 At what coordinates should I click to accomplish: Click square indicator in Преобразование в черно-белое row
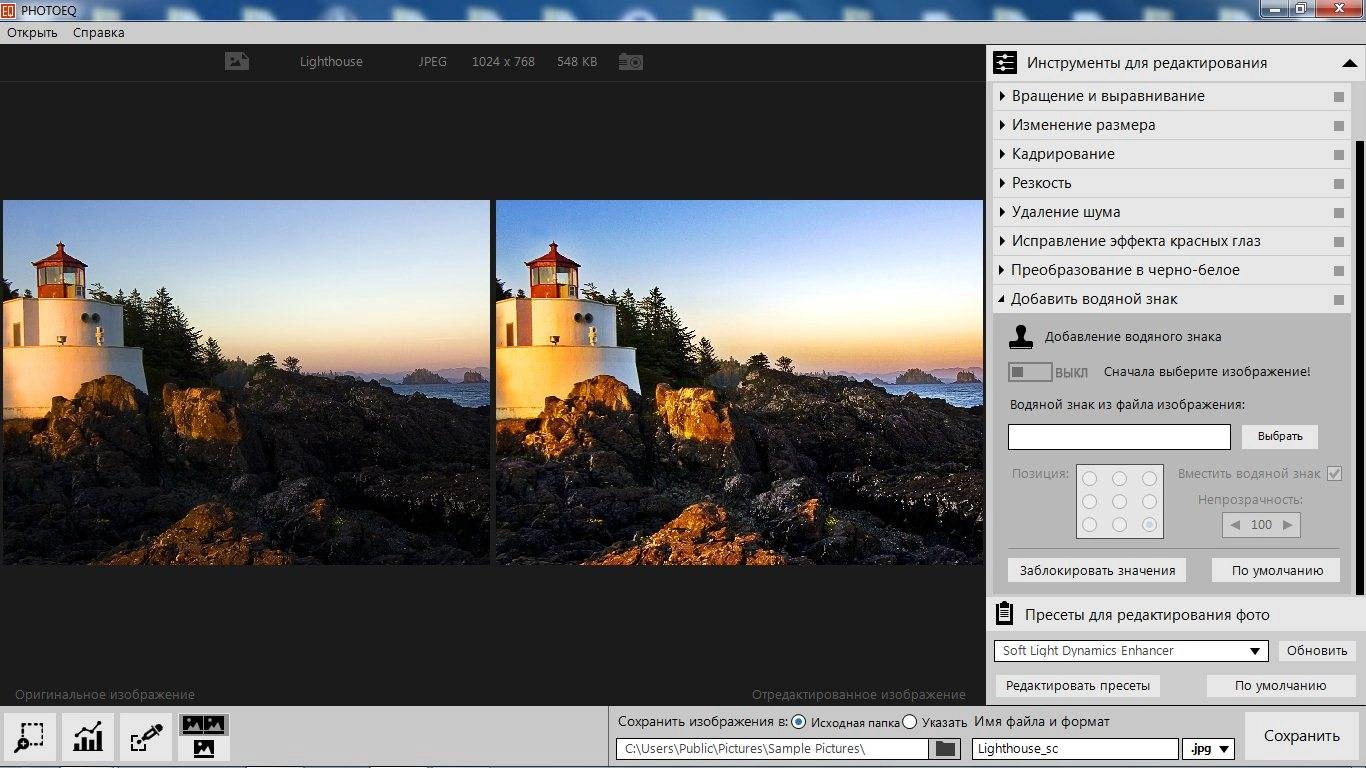pos(1338,271)
